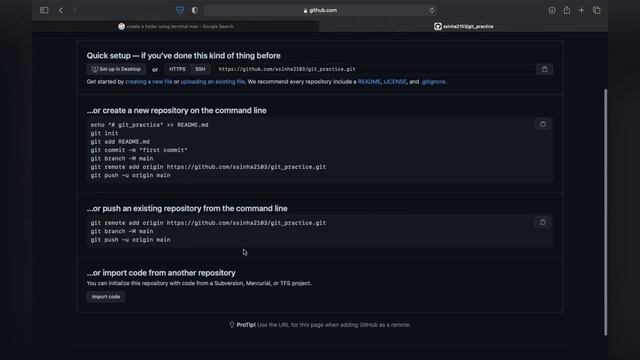Select the ssinha2103/git_practice tab
Screen dimensions: 640x360
click(464, 27)
